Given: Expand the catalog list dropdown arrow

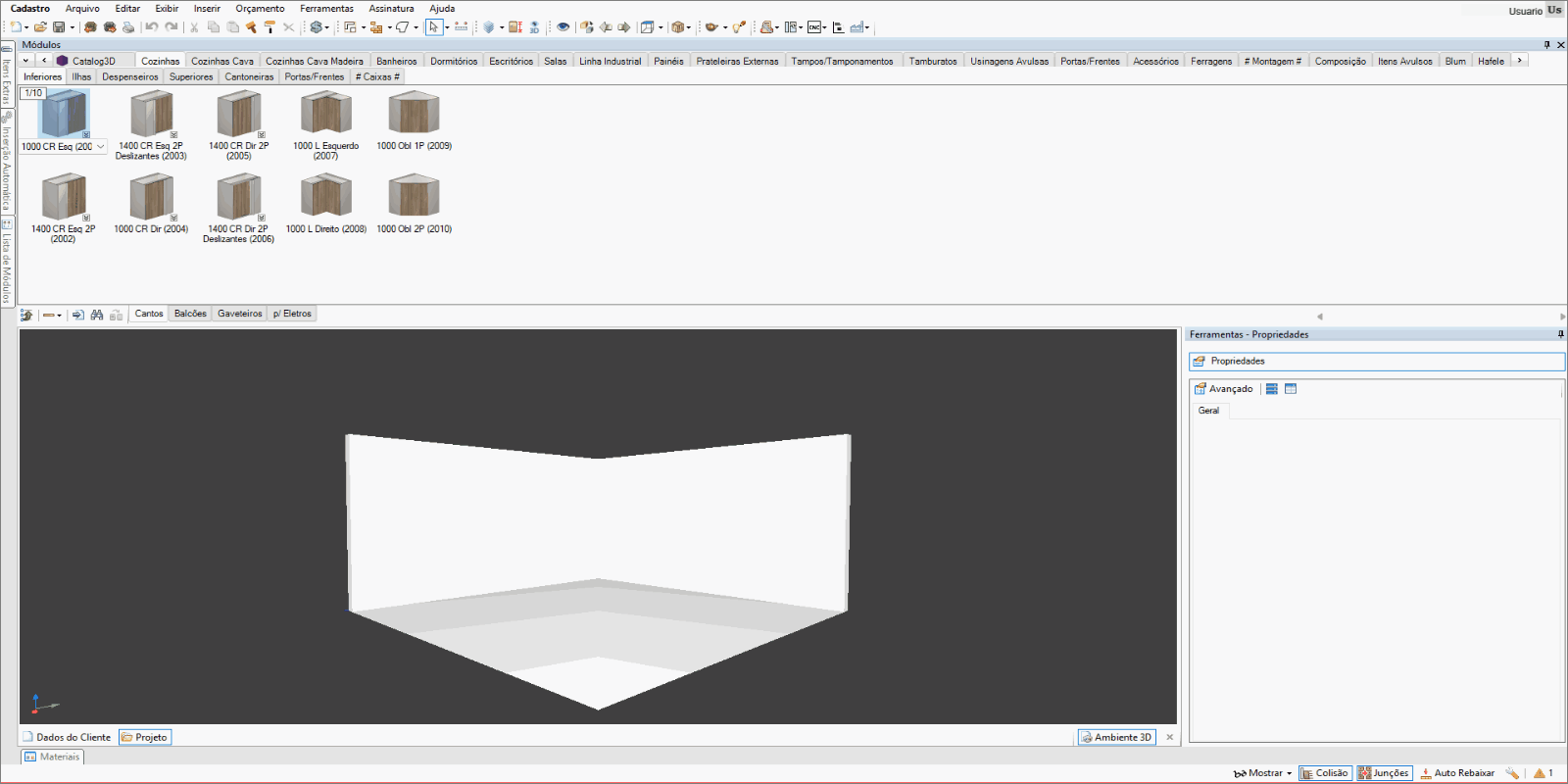Looking at the screenshot, I should click(x=25, y=61).
